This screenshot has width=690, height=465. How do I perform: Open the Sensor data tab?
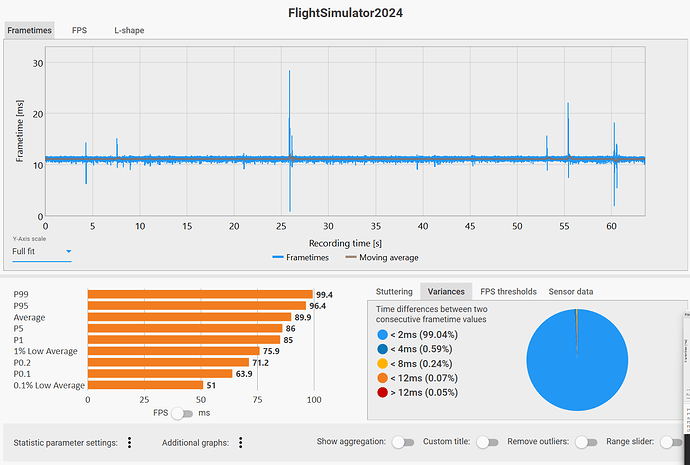tap(571, 292)
